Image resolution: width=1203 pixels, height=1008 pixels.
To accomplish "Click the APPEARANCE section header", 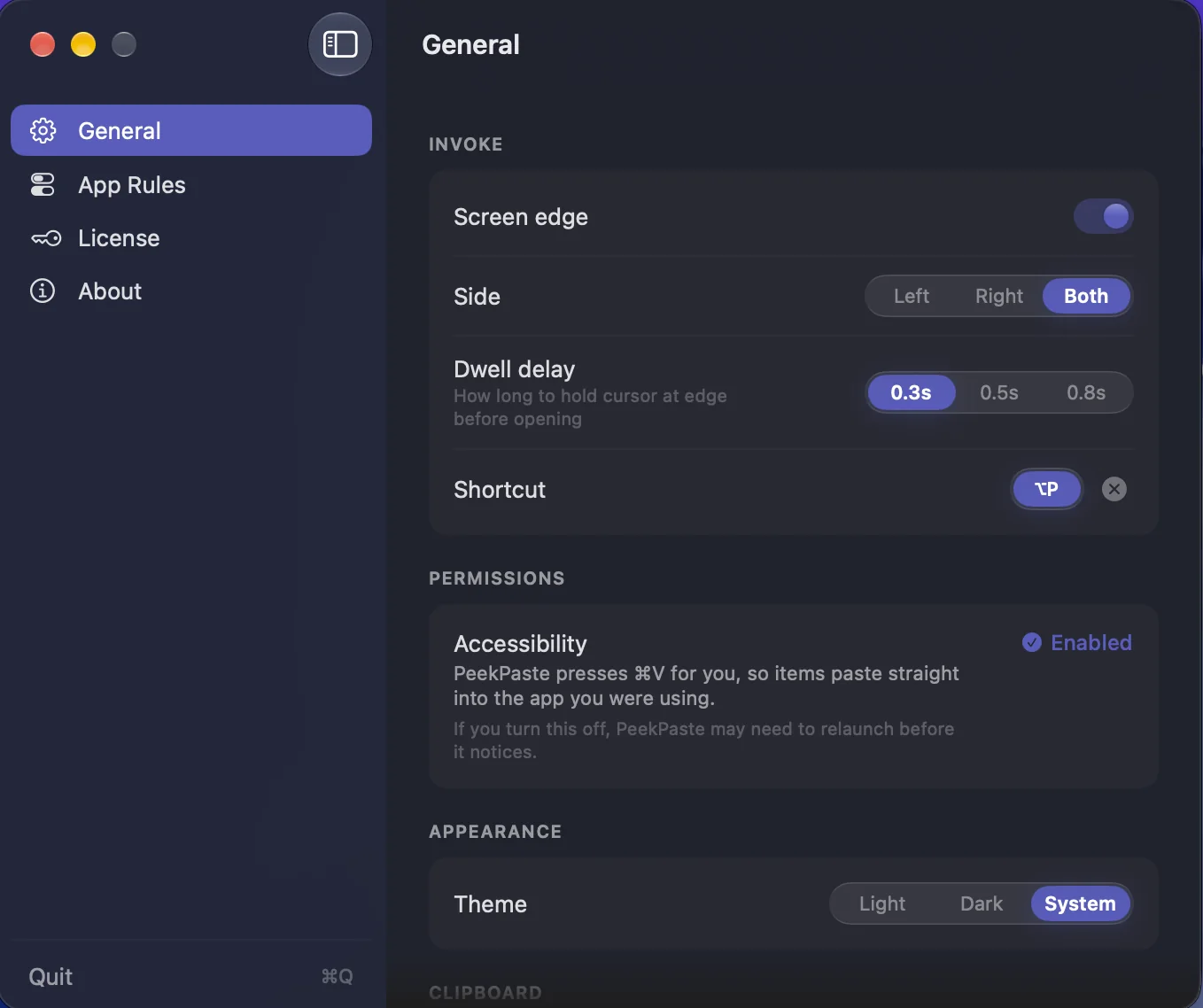I will pos(495,832).
